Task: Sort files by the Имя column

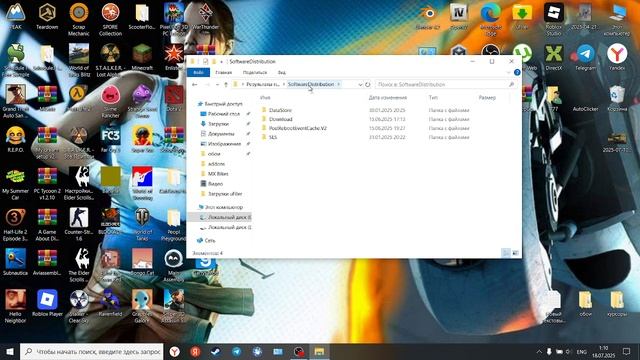Action: (x=265, y=98)
